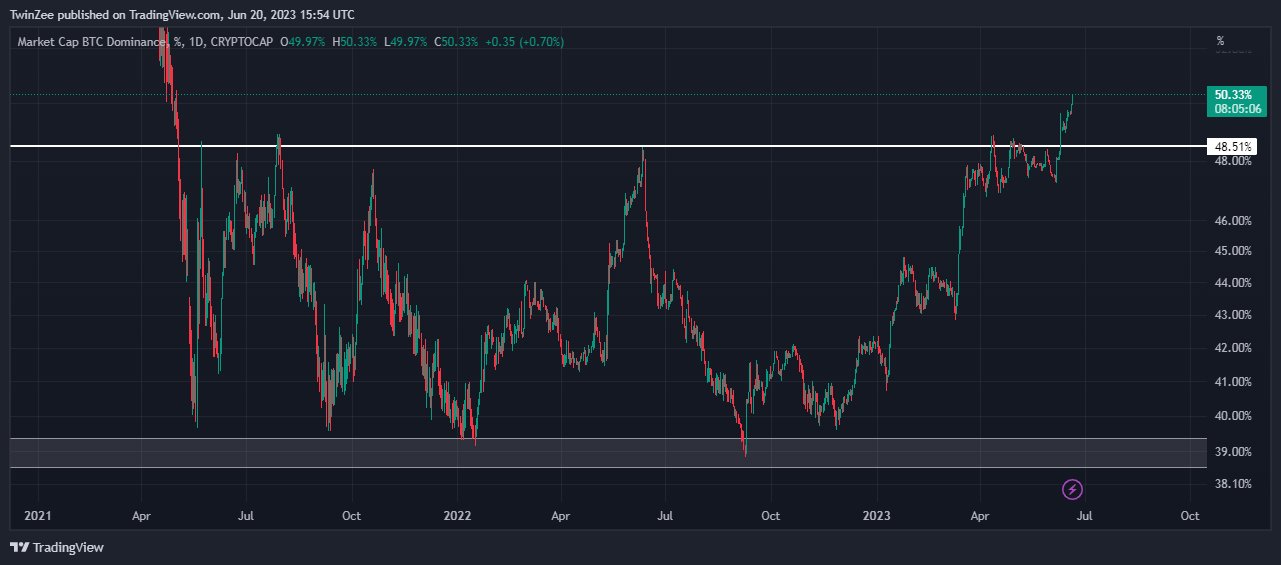Click the '1D' interval label in legend

[x=195, y=42]
